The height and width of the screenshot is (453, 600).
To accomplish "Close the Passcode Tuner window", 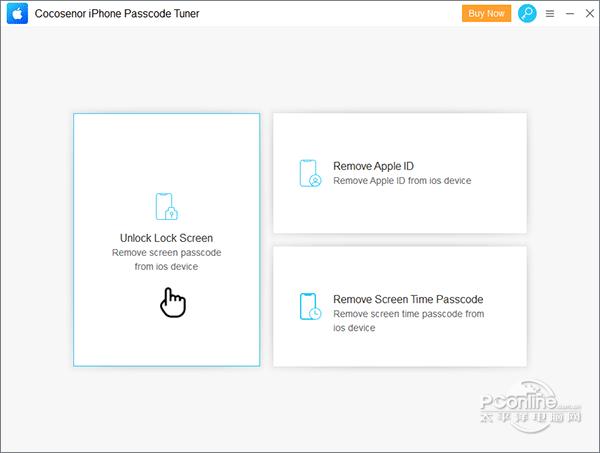I will [590, 13].
